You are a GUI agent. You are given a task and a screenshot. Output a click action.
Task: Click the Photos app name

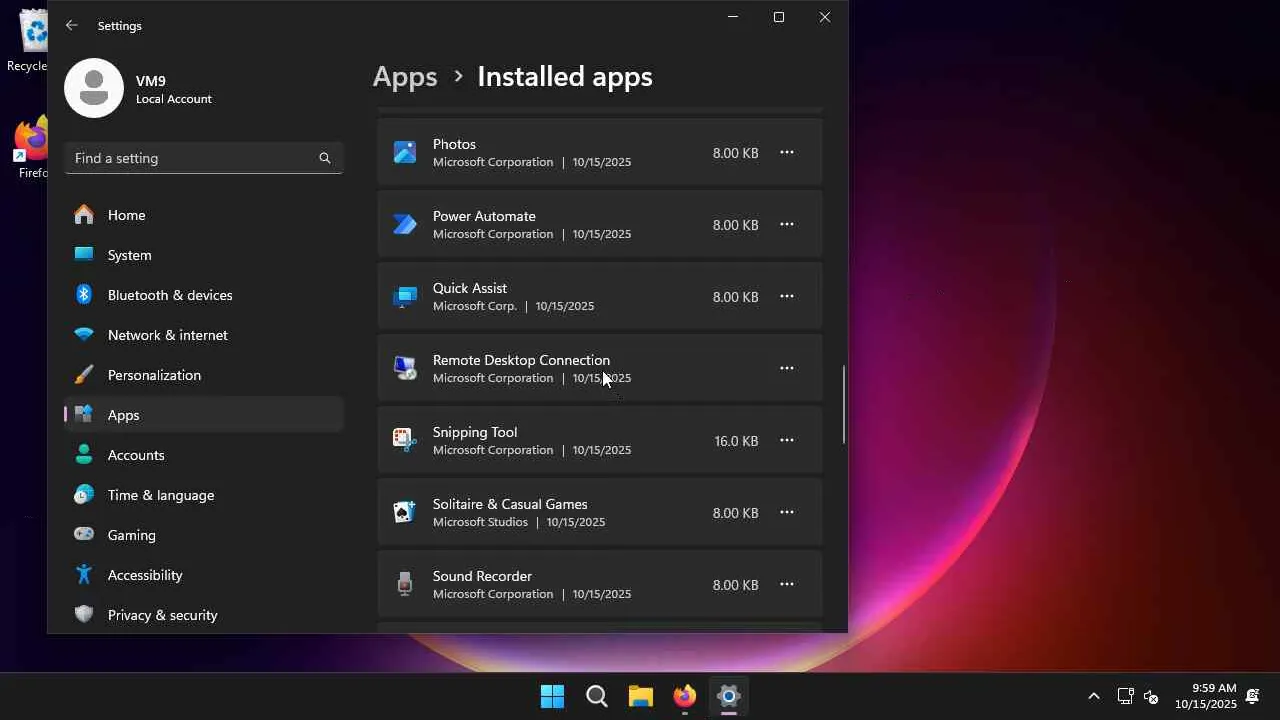[x=454, y=144]
